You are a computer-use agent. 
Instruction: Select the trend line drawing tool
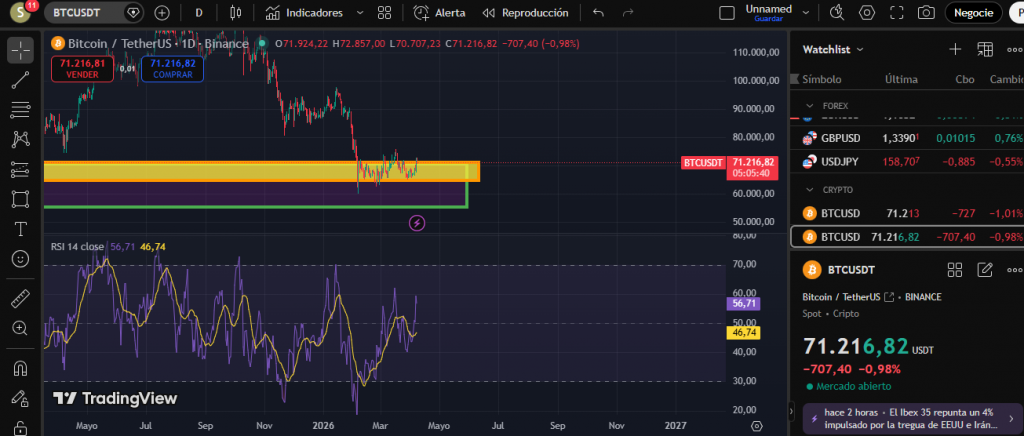[20, 81]
